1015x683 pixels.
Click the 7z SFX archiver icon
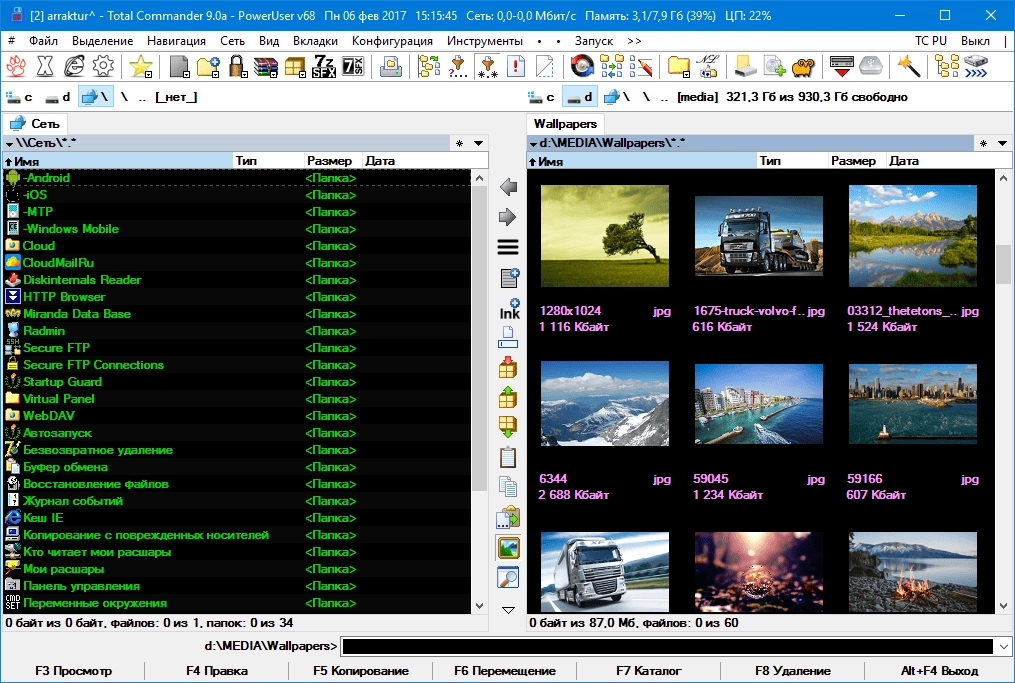point(324,66)
